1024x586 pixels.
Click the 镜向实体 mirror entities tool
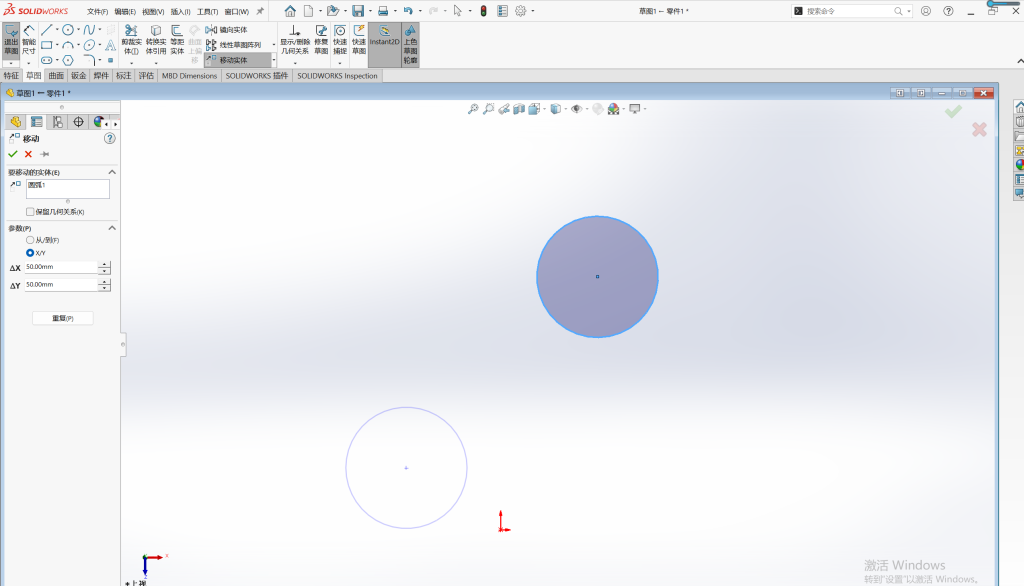pyautogui.click(x=227, y=30)
